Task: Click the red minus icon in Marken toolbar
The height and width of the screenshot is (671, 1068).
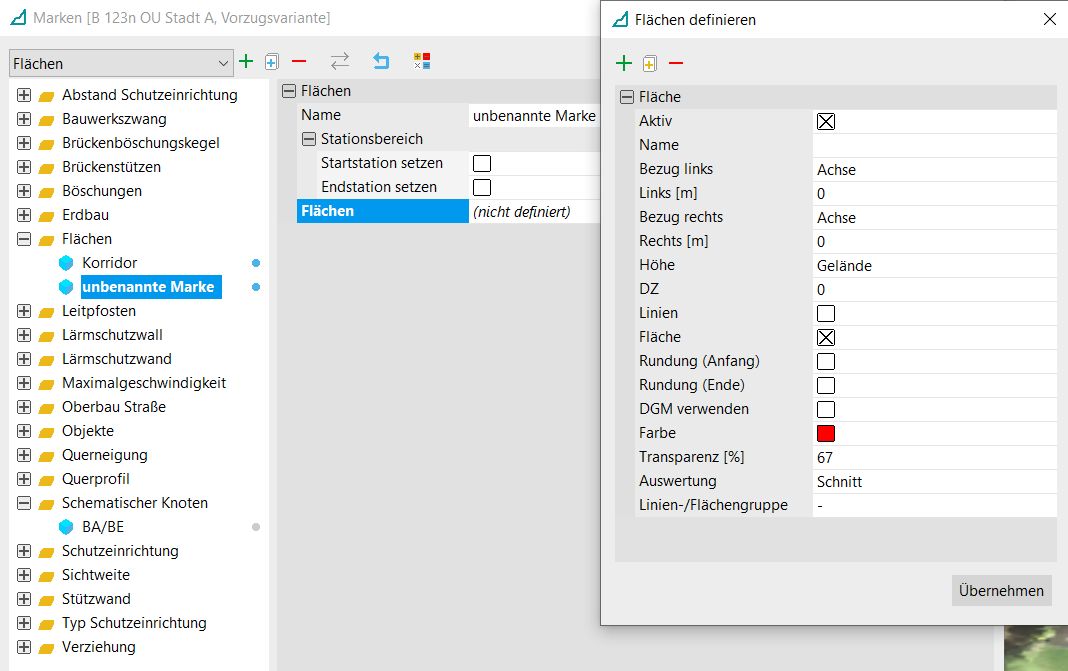Action: point(298,62)
